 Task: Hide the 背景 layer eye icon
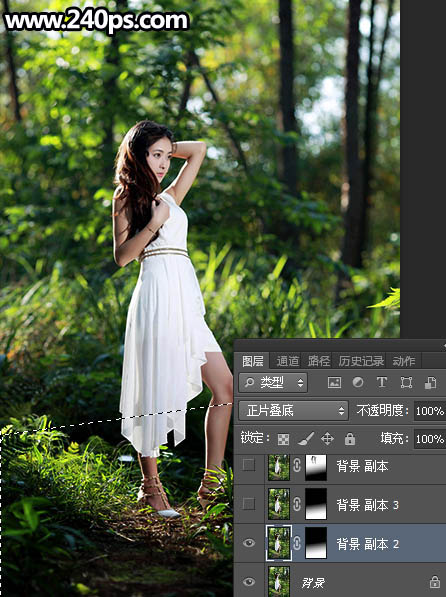[249, 582]
